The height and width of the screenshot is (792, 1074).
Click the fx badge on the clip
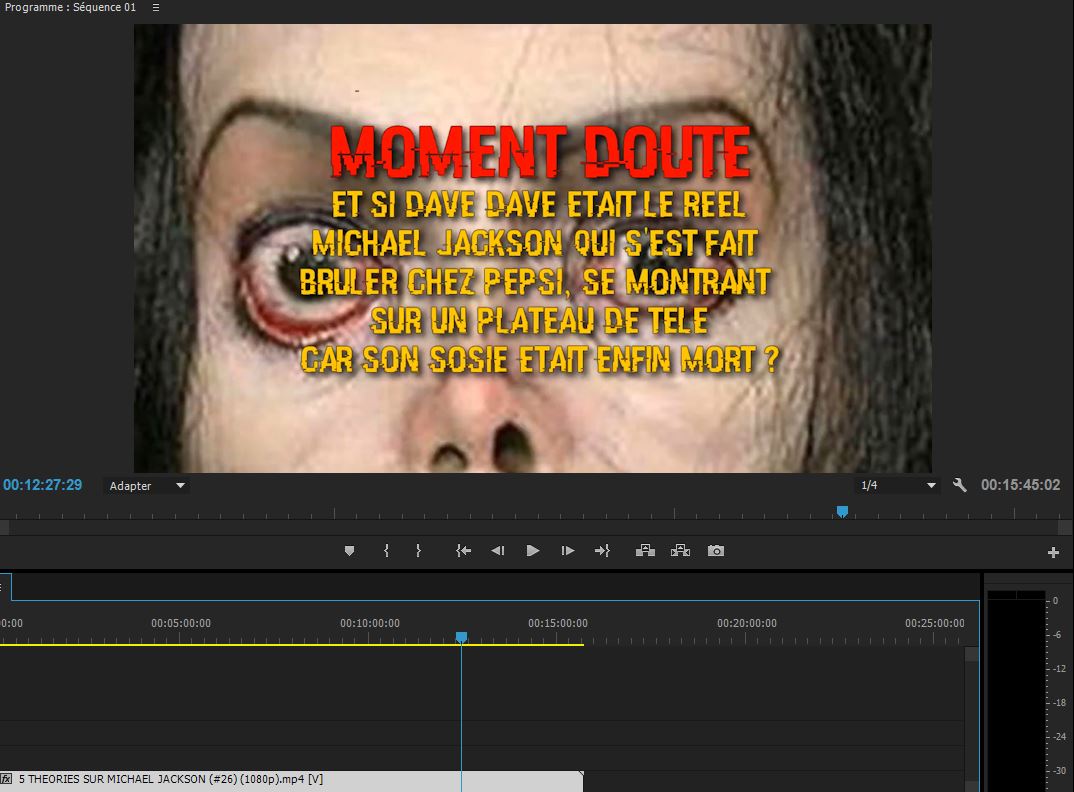[x=6, y=779]
